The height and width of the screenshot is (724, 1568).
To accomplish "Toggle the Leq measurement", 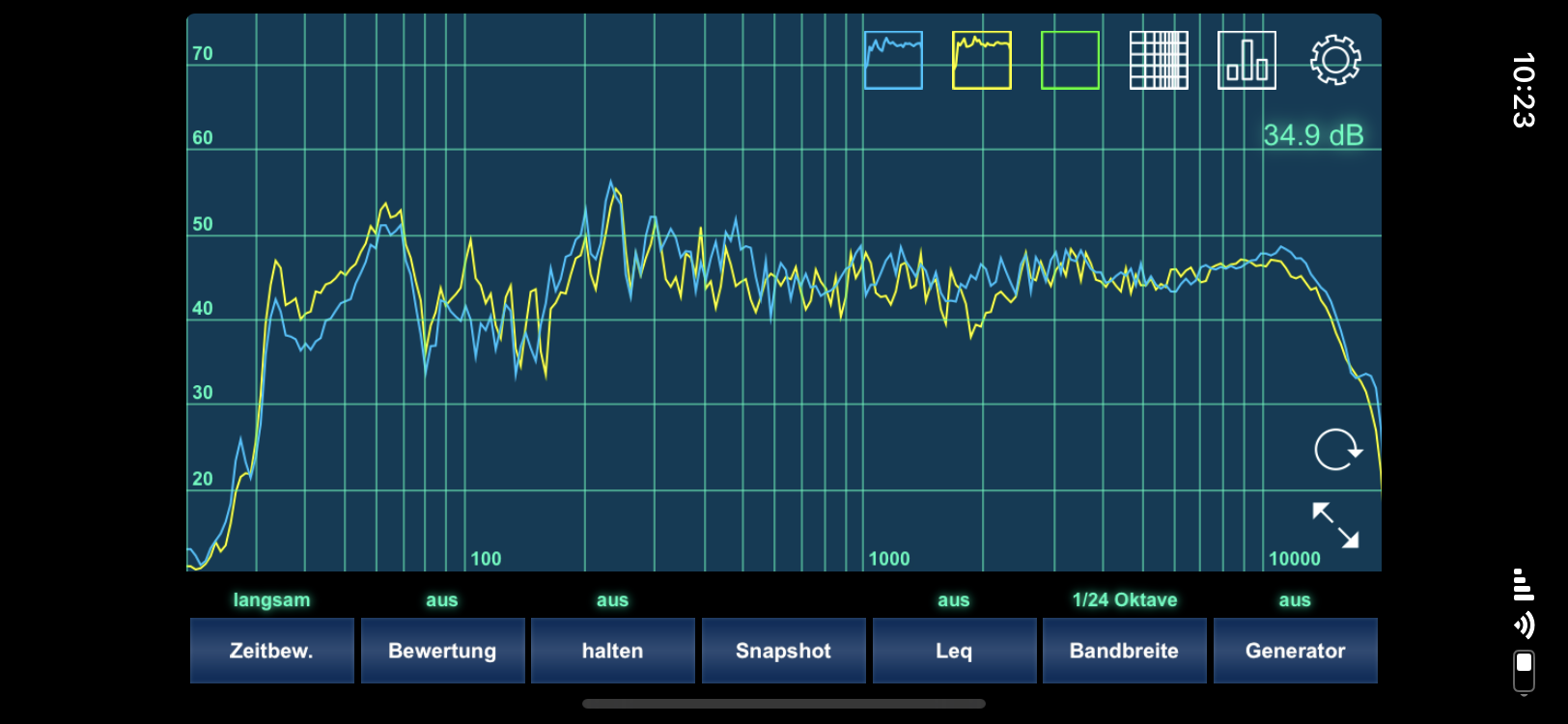I will tap(954, 651).
